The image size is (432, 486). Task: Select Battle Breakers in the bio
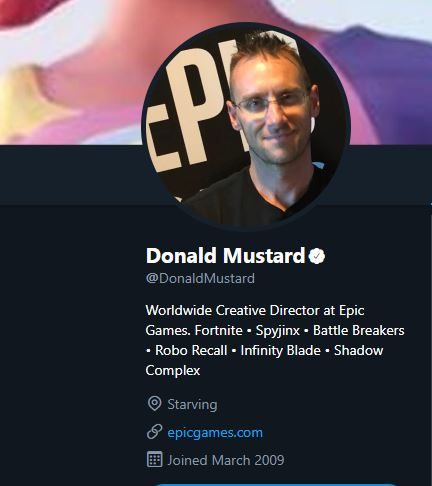pyautogui.click(x=359, y=331)
